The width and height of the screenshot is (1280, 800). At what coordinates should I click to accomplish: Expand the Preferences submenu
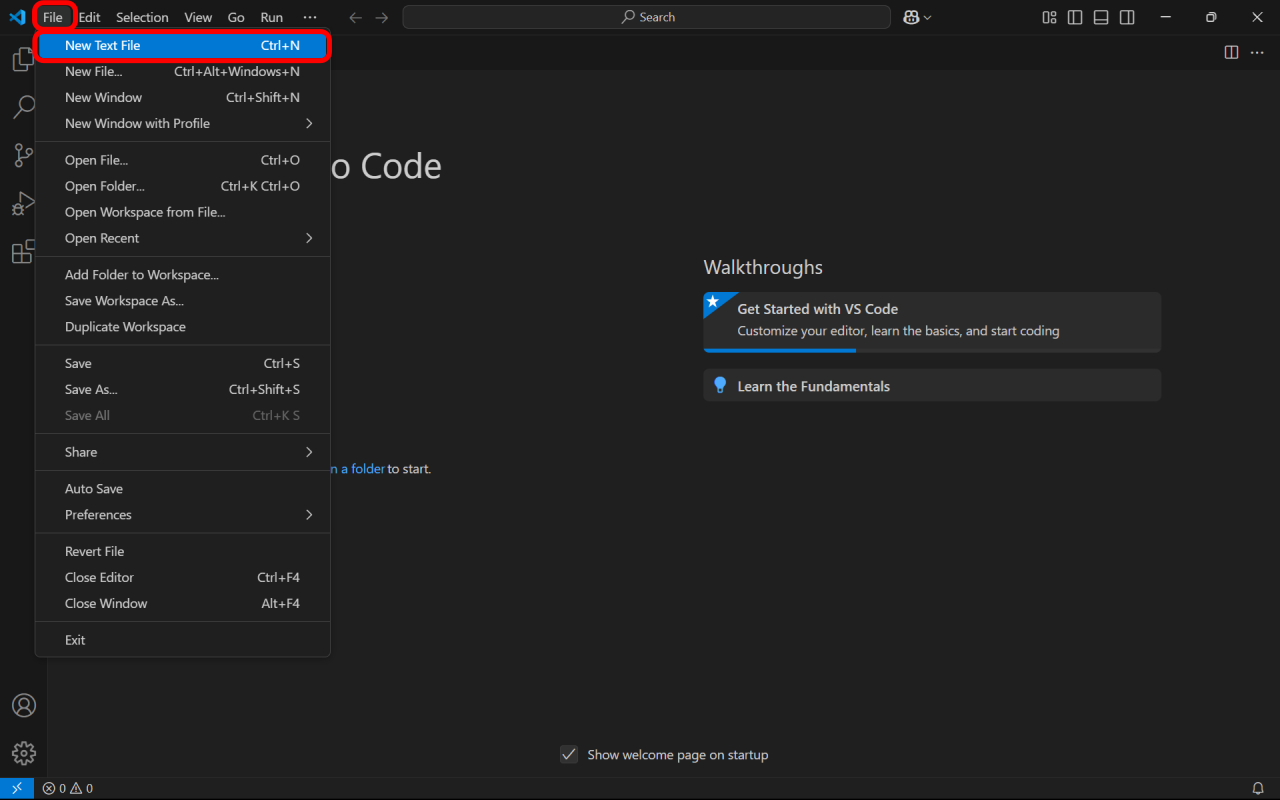click(182, 514)
